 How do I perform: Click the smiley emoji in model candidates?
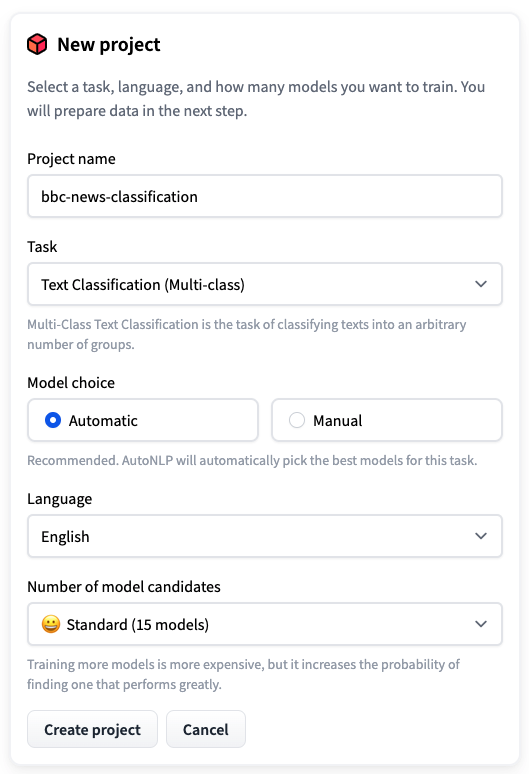51,624
